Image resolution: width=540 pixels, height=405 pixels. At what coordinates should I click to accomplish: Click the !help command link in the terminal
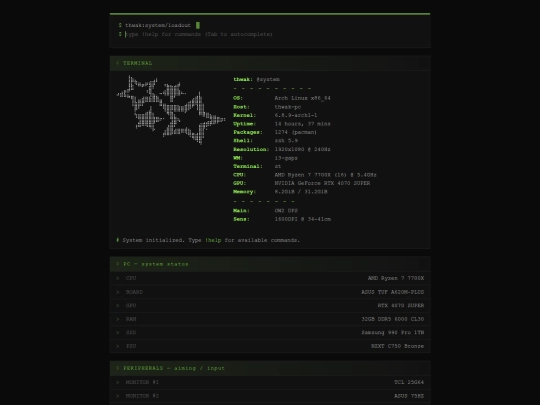point(213,240)
